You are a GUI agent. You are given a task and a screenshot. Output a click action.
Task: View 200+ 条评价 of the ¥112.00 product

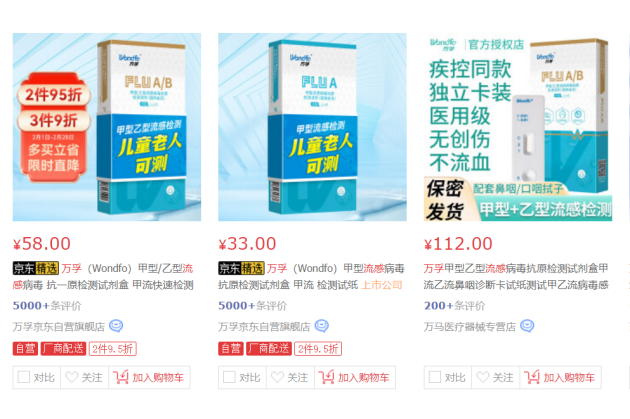[x=454, y=306]
